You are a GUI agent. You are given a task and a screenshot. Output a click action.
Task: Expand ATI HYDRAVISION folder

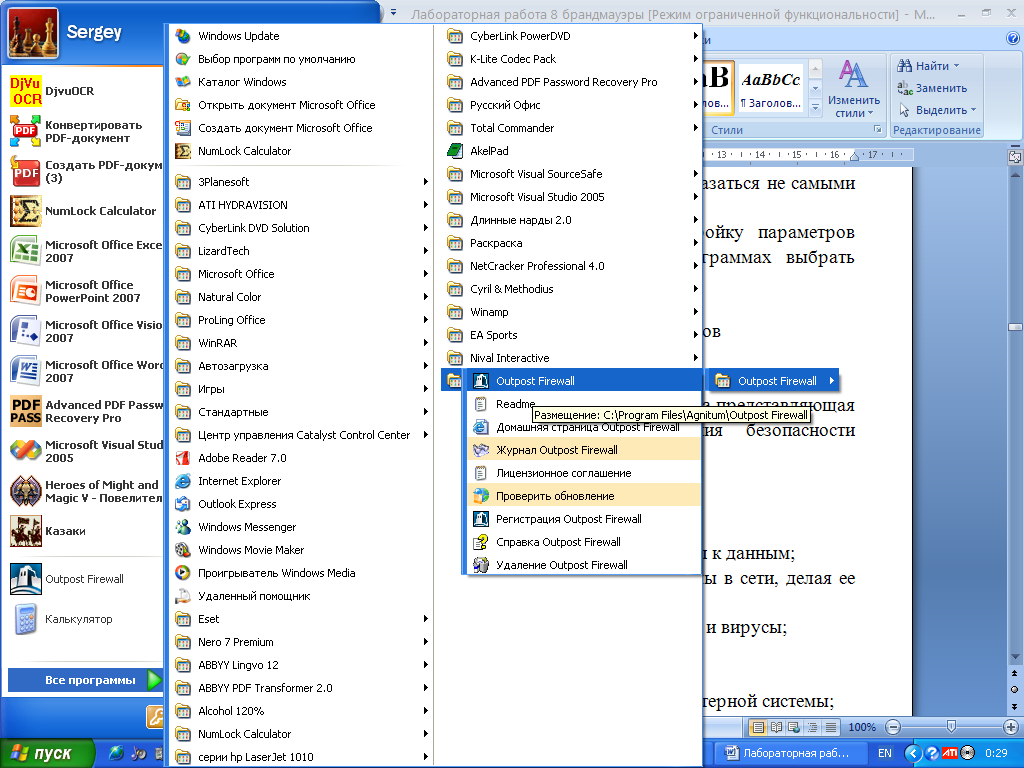click(302, 204)
